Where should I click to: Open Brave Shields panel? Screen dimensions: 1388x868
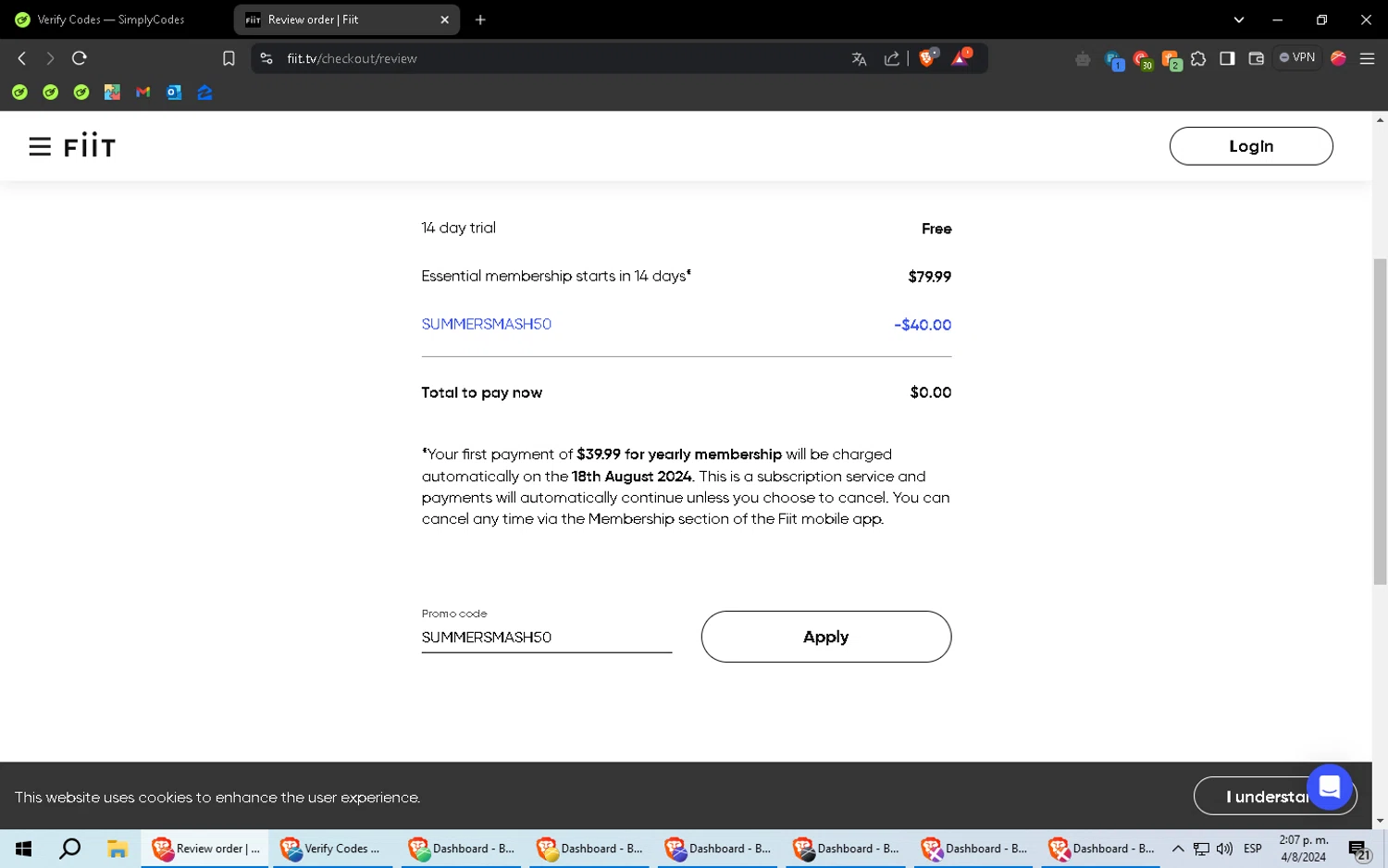(x=927, y=57)
